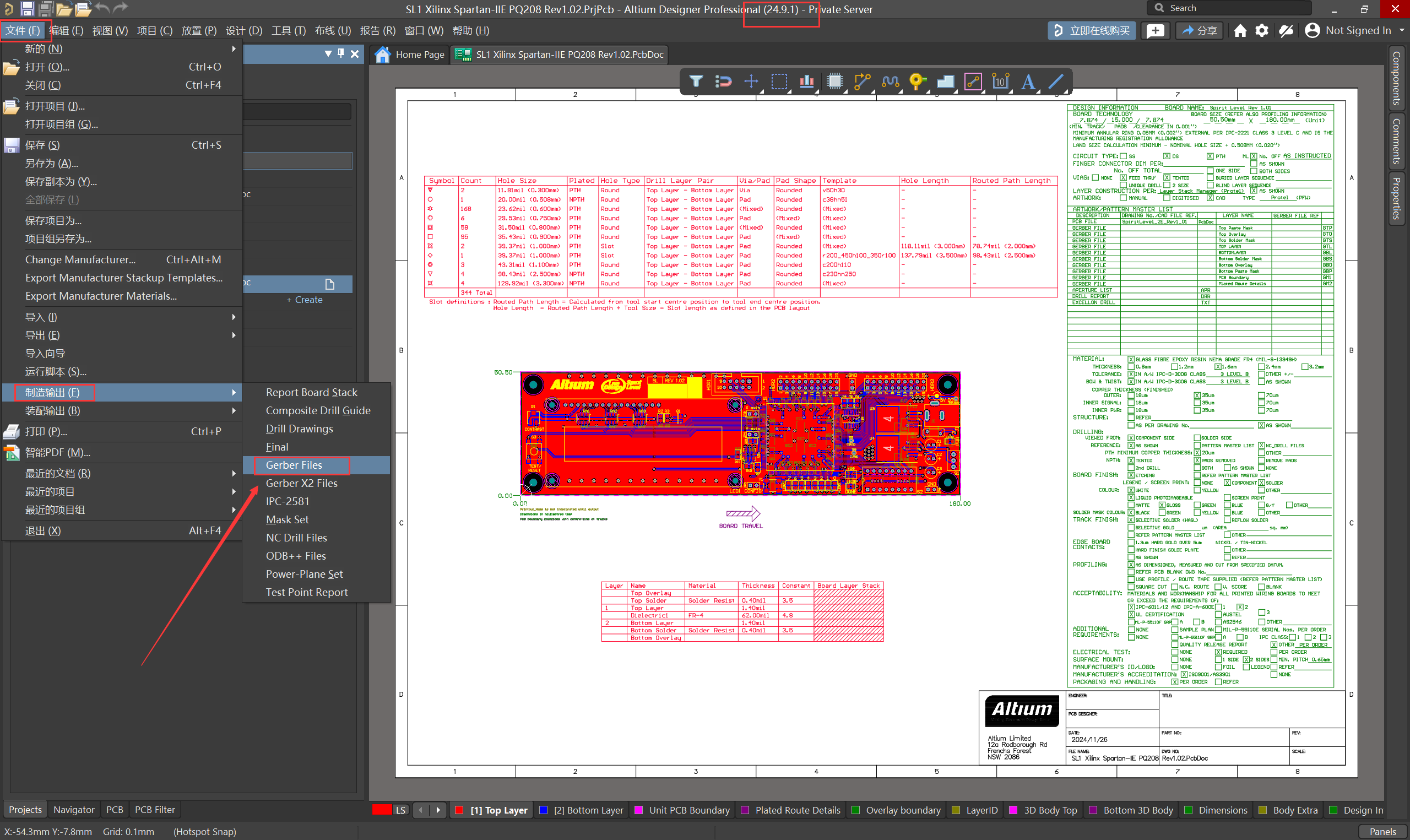Click the + Create link

[x=305, y=300]
